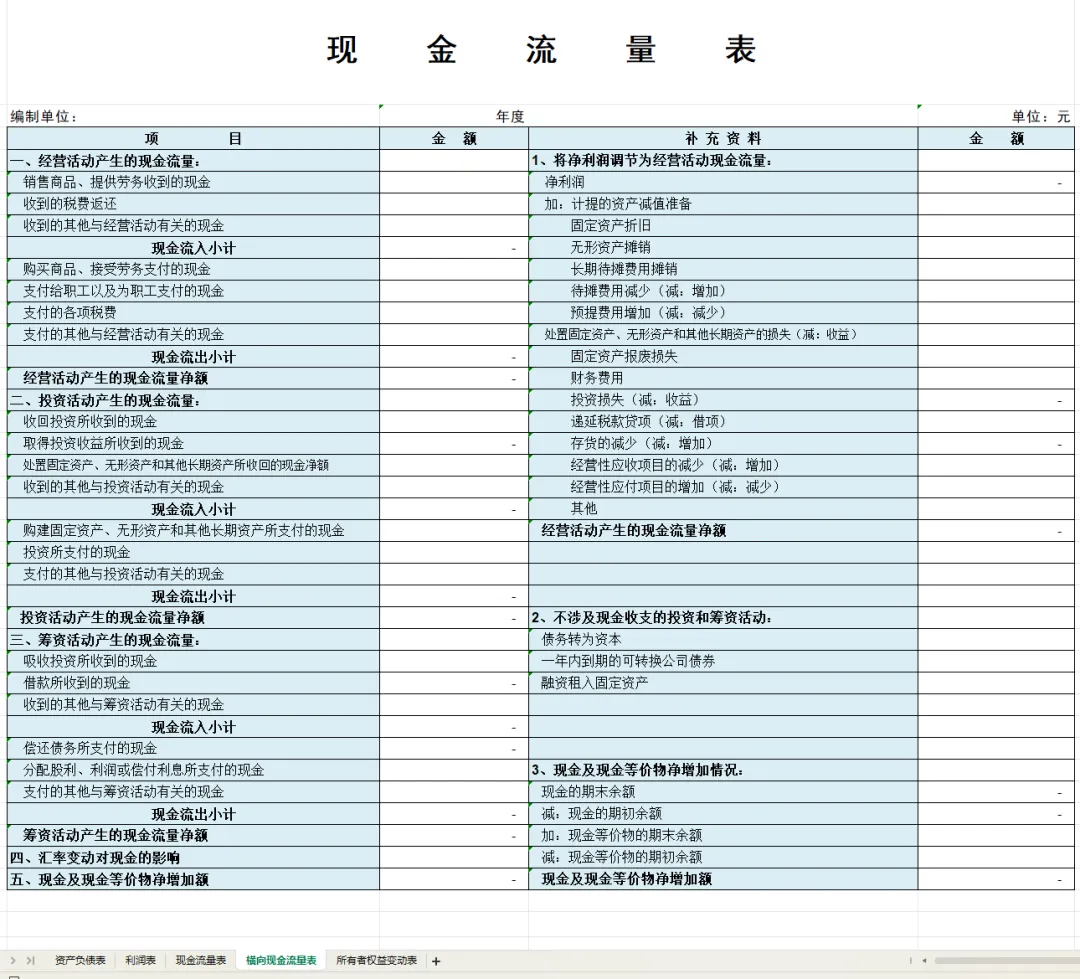Image resolution: width=1080 pixels, height=979 pixels.
Task: Click the 净利润 cell
Action: pyautogui.click(x=723, y=182)
